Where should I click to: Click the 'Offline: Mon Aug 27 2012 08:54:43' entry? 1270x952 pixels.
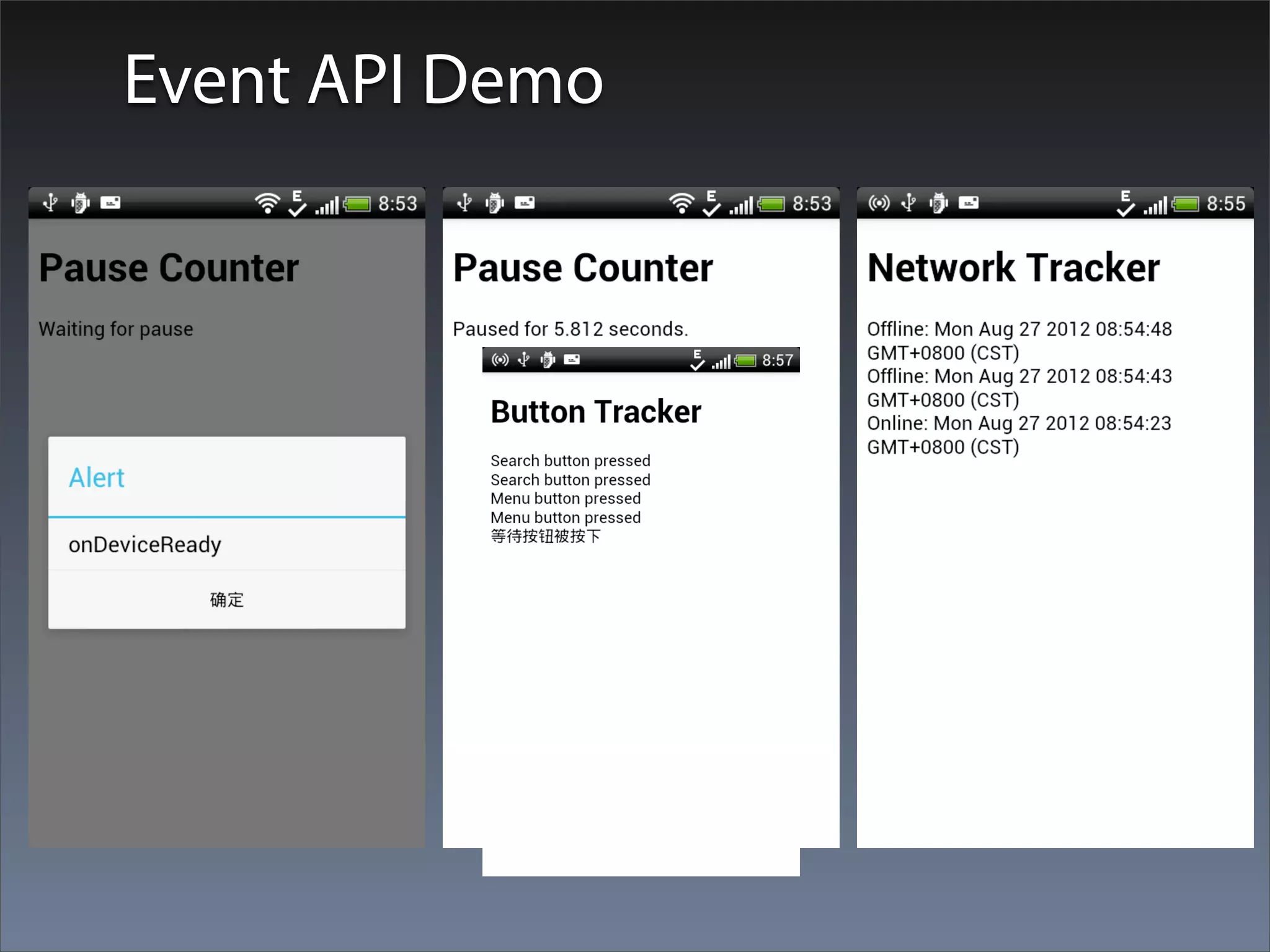coord(1019,388)
